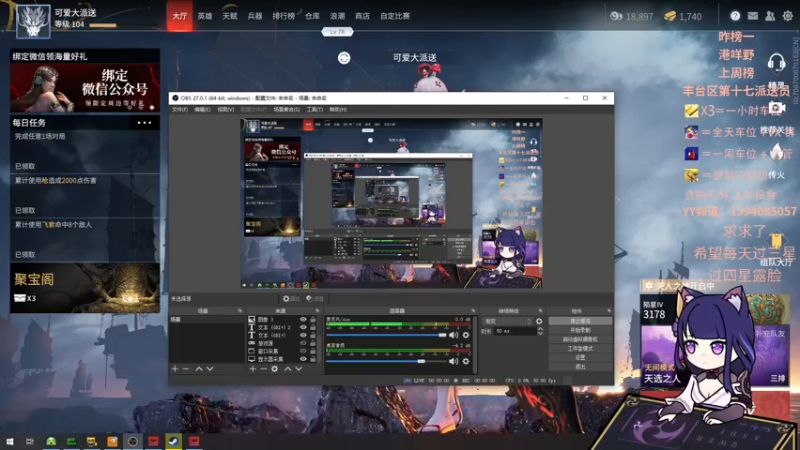Open the game settings gear at top right

pyautogui.click(x=788, y=16)
